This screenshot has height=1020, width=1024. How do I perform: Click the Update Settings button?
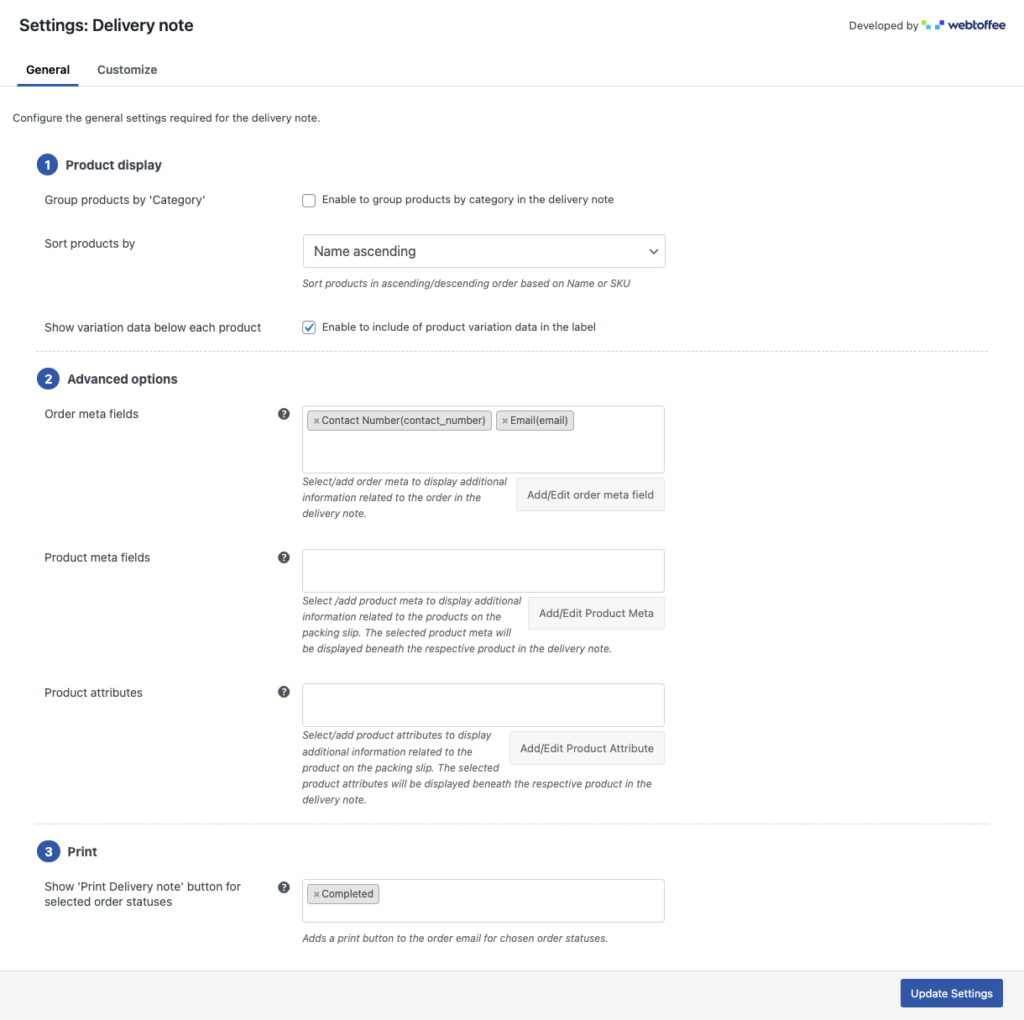pyautogui.click(x=951, y=993)
